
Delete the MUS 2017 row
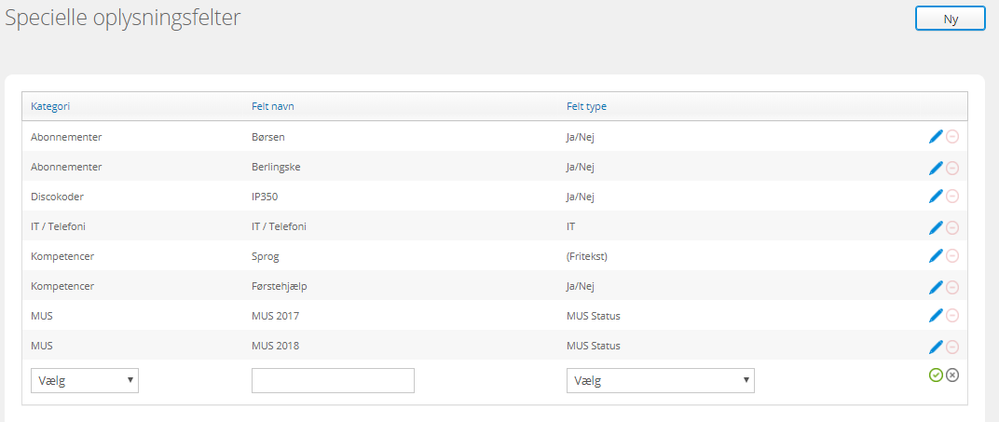click(x=952, y=316)
